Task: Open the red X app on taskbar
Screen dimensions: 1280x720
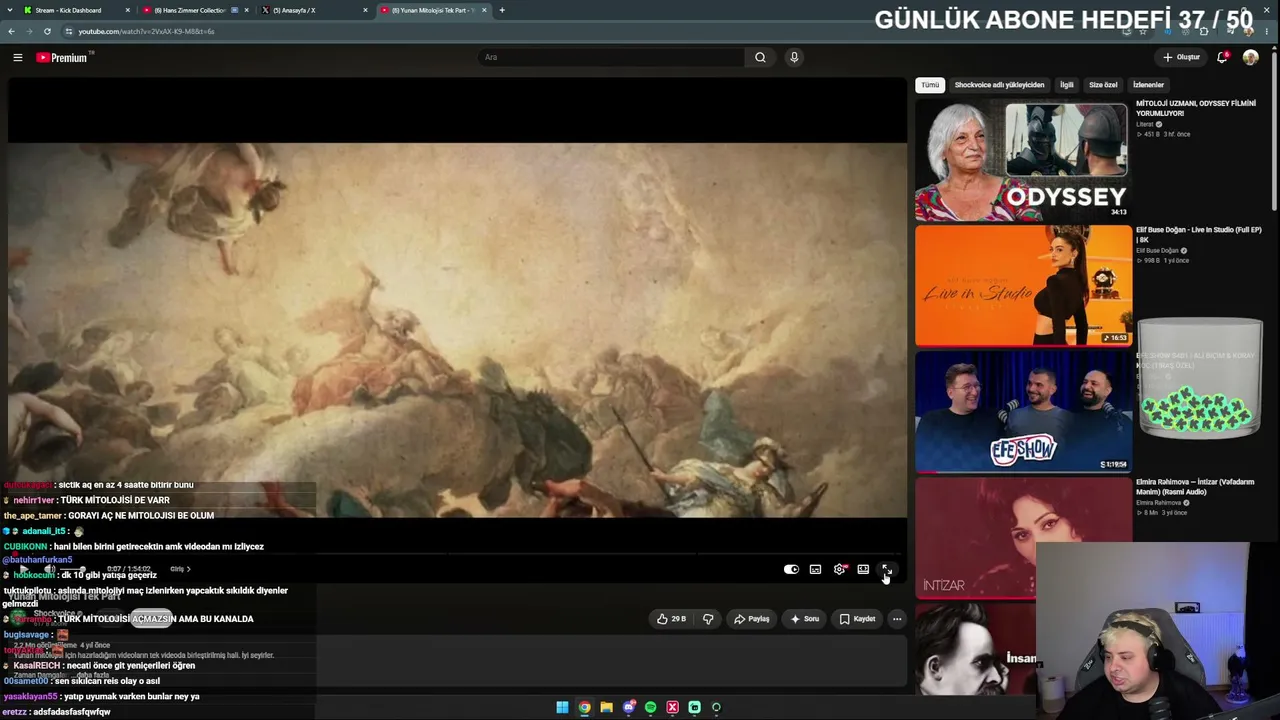Action: click(672, 707)
